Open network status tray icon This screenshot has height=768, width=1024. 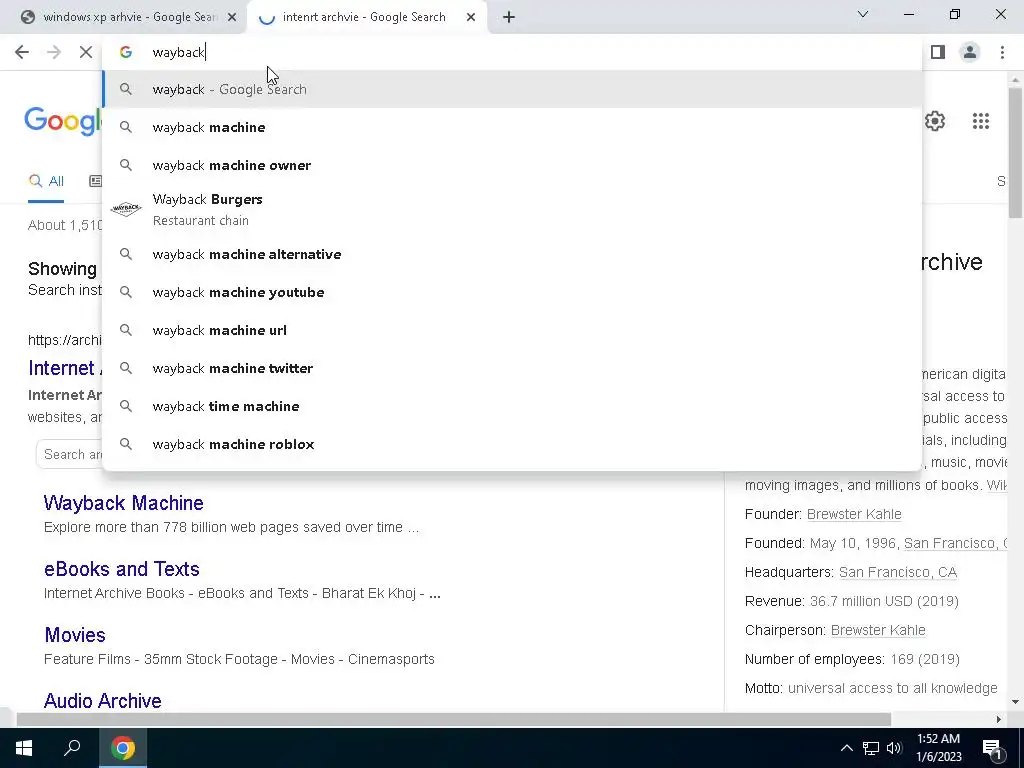pyautogui.click(x=871, y=748)
